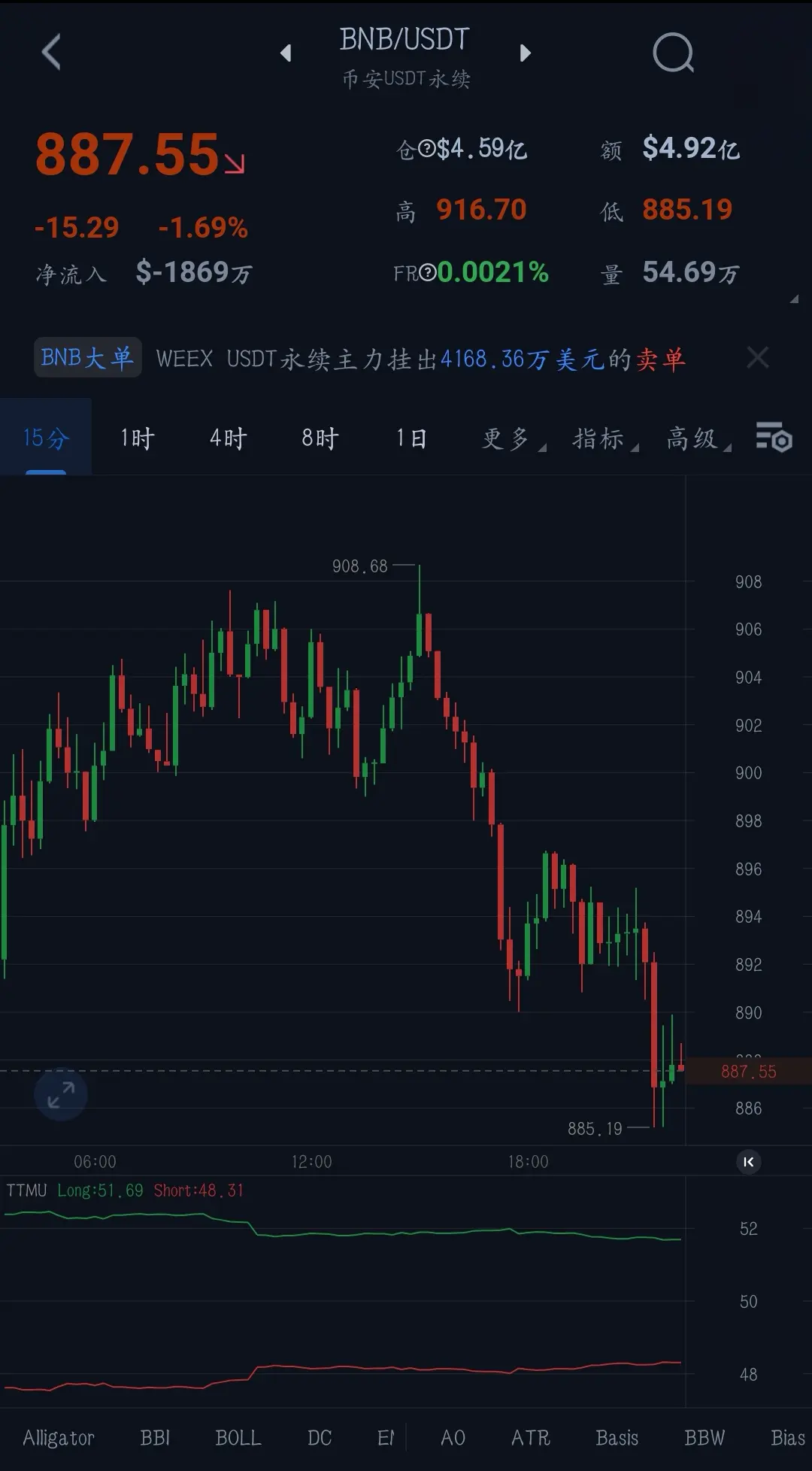Viewport: 812px width, 1471px height.
Task: Tap the Short:48.31 legend value
Action: tap(198, 1190)
